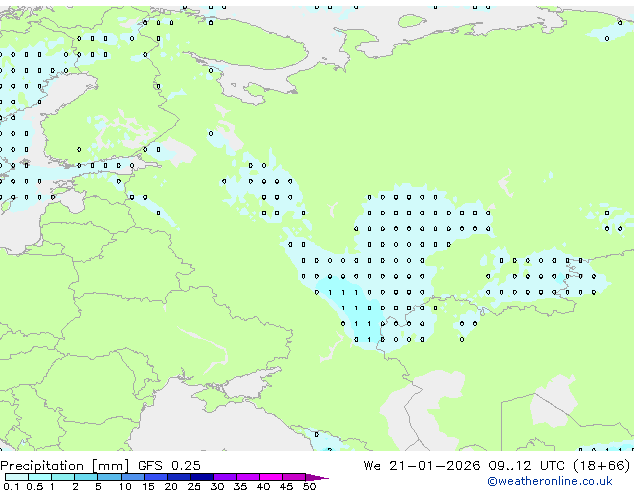Image resolution: width=634 pixels, height=490 pixels.
Task: Click the weekday label "We"
Action: tap(372, 465)
